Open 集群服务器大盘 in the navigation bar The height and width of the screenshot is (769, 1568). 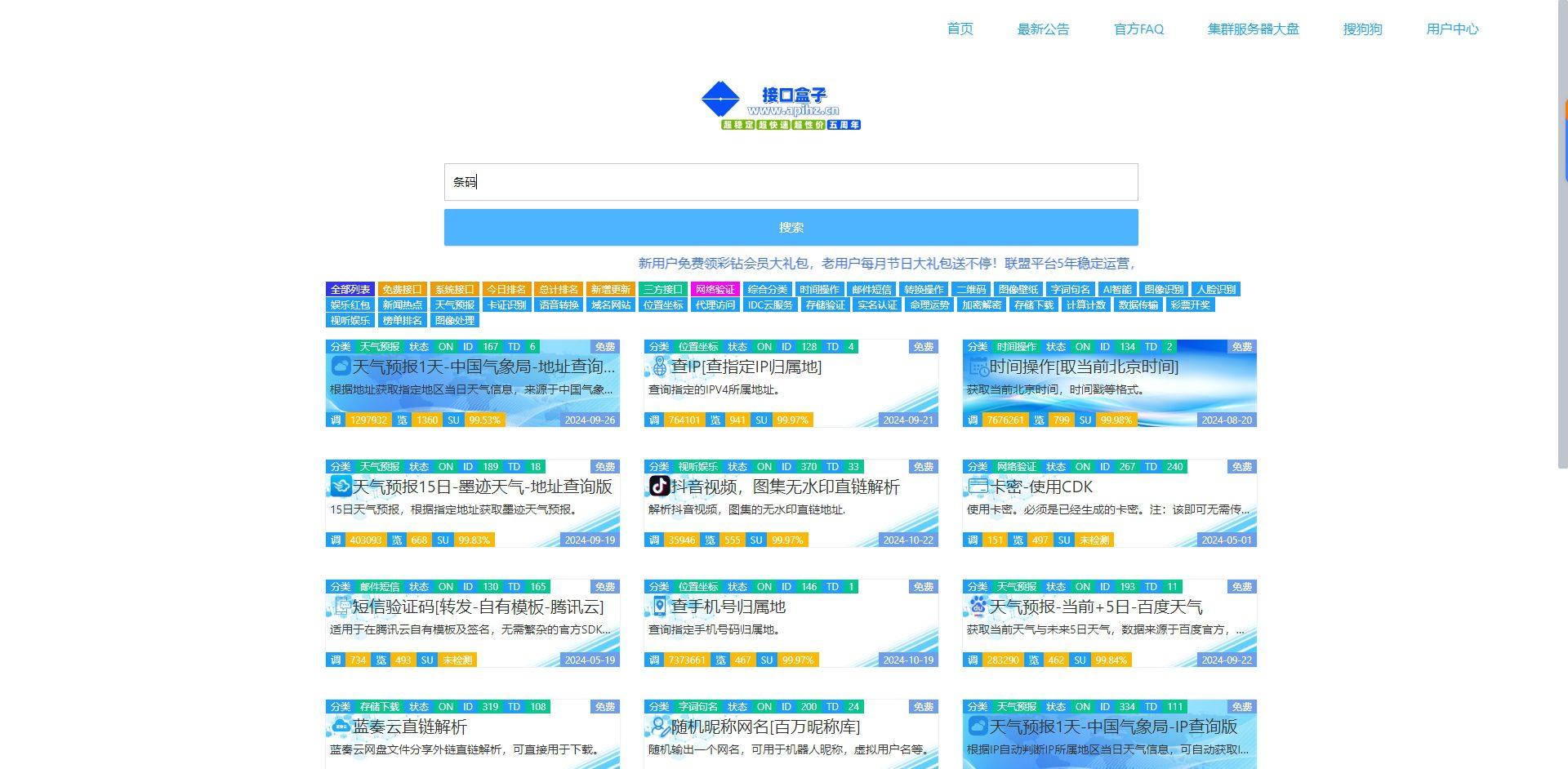pos(1253,29)
